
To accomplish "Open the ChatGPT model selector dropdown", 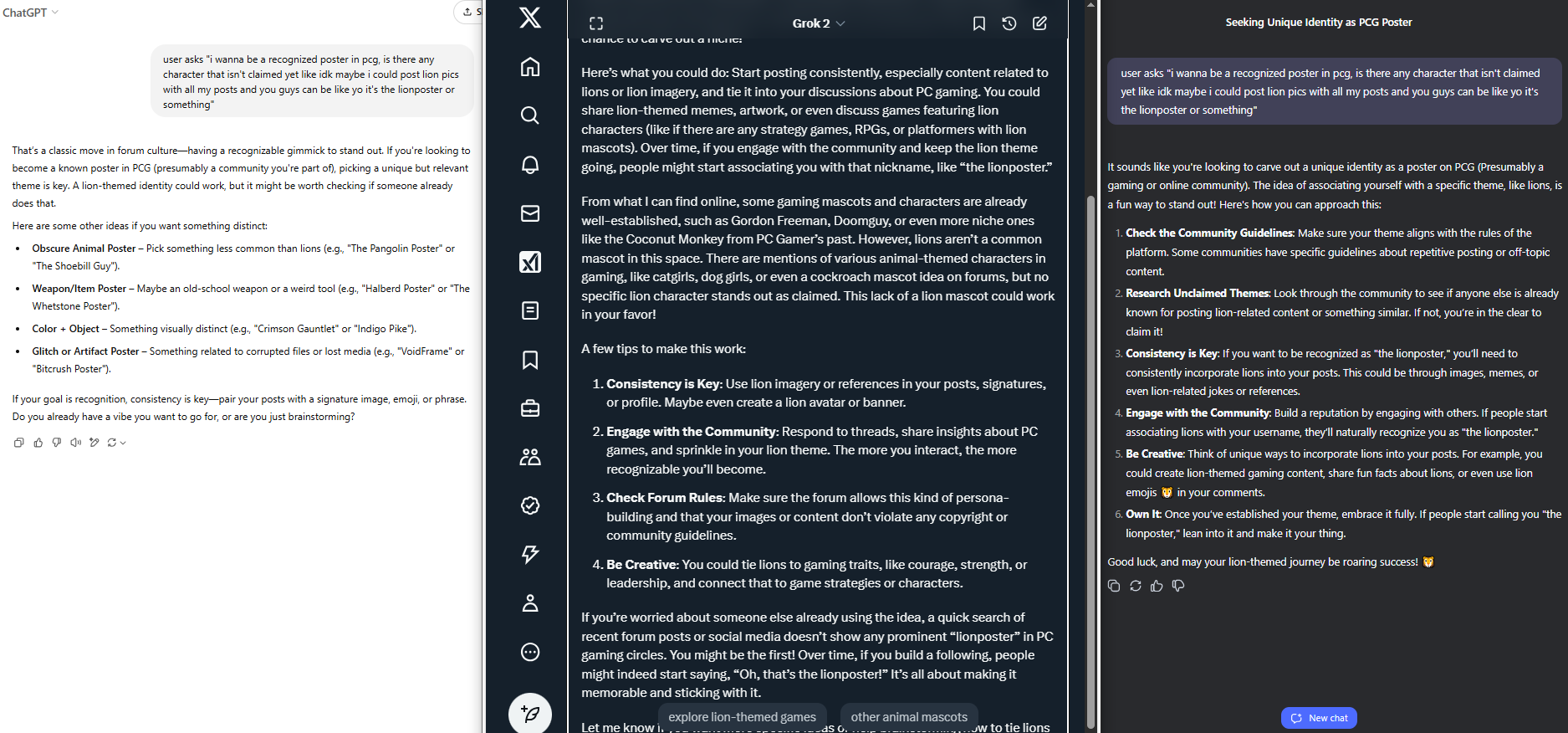I will pos(30,13).
